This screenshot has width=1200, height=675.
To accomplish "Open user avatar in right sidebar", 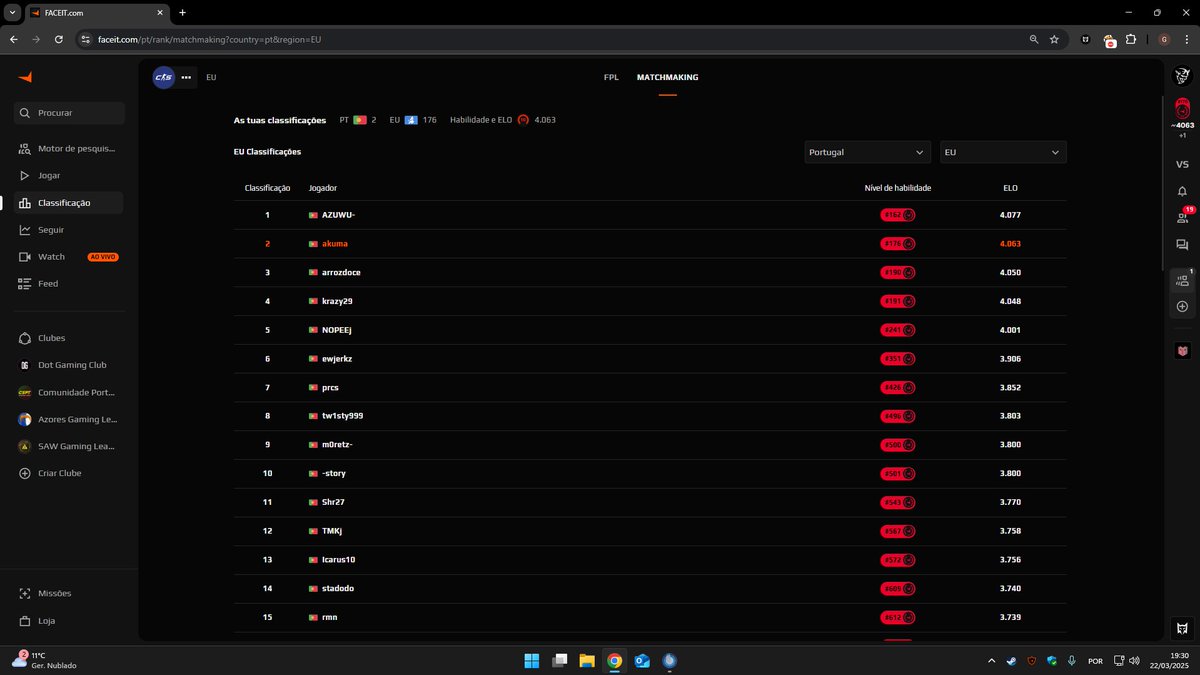I will coord(1182,77).
